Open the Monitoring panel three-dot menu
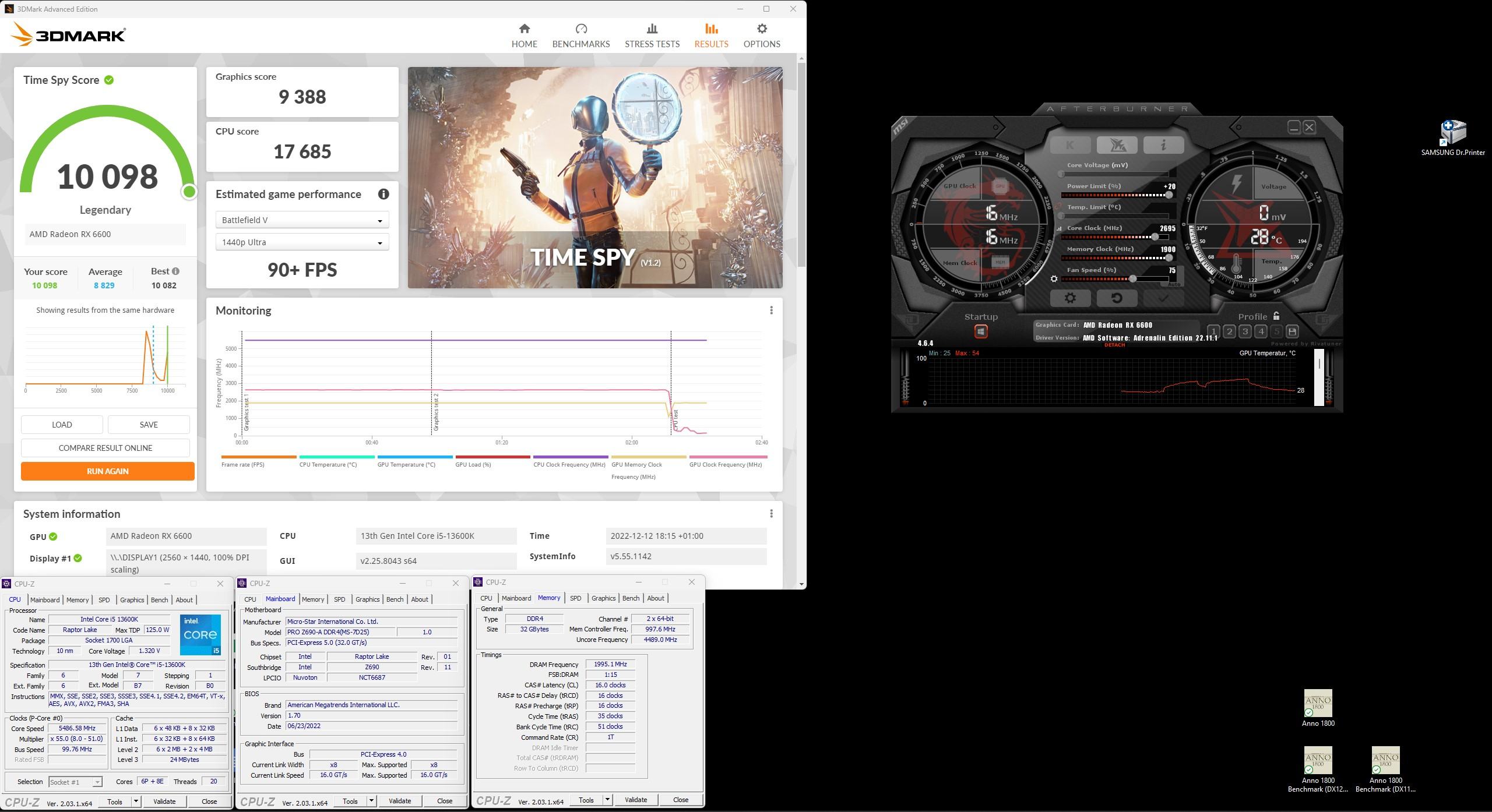 (771, 310)
